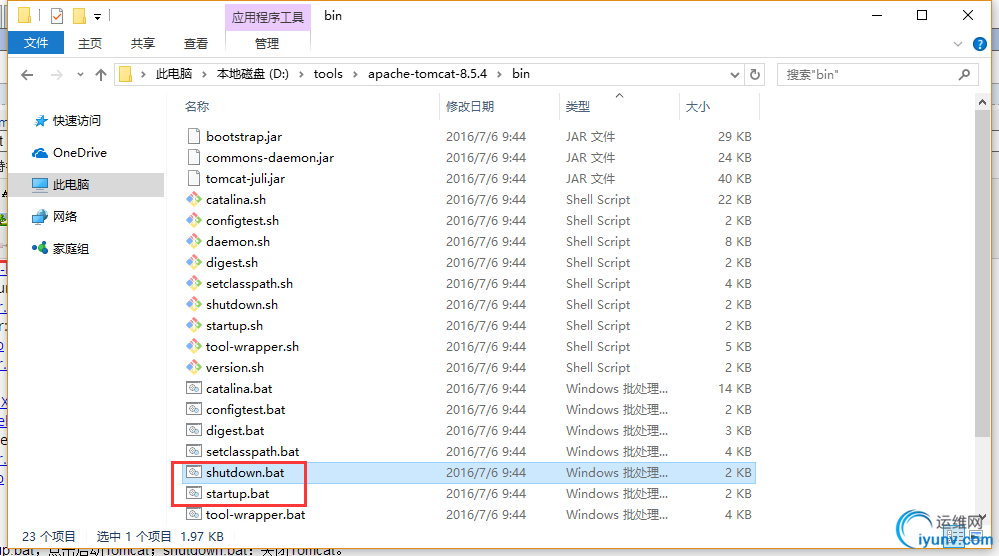Expand breadcrumb chevron after tools
999x556 pixels.
click(355, 74)
